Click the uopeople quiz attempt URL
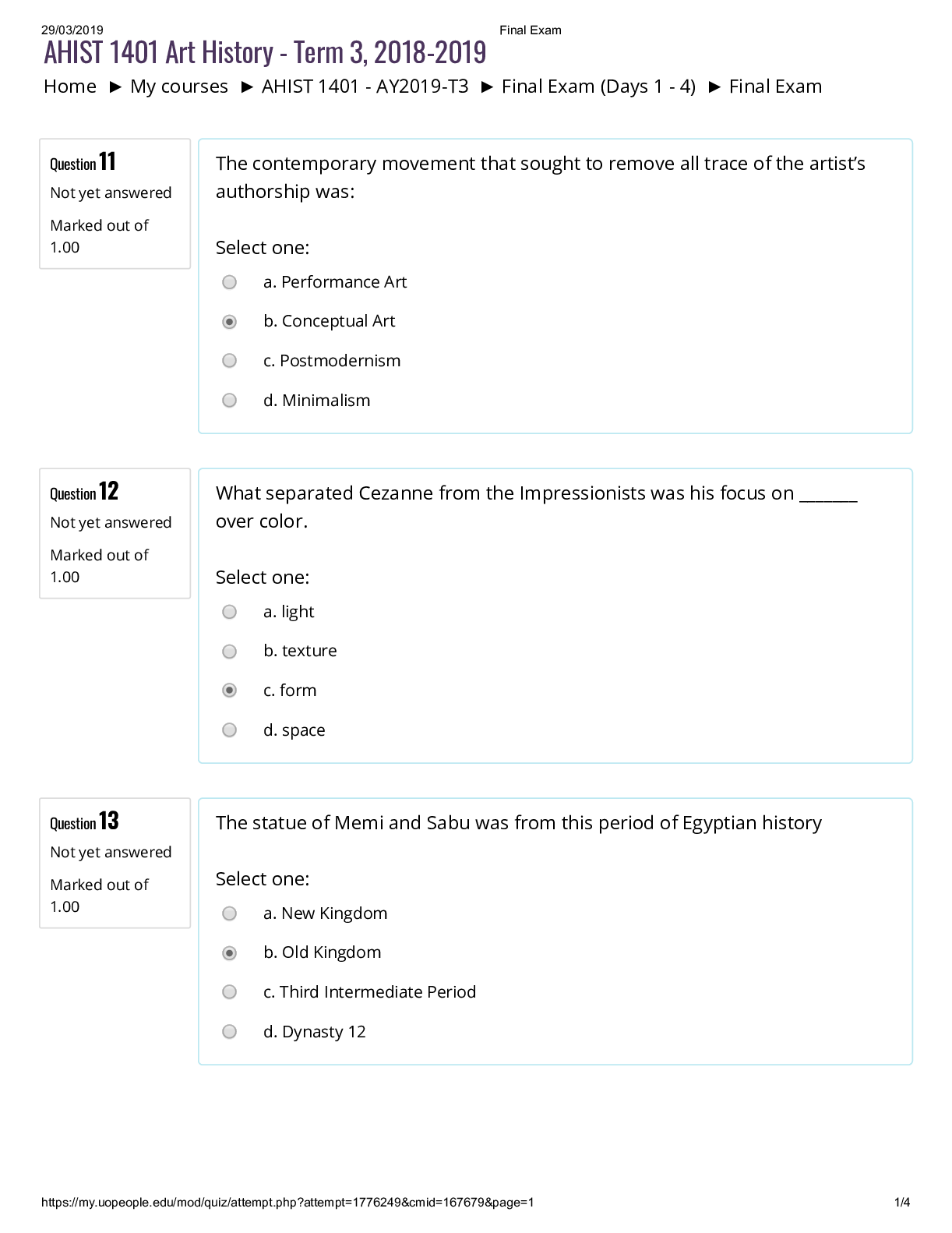This screenshot has height=1233, width=952. [x=287, y=1203]
